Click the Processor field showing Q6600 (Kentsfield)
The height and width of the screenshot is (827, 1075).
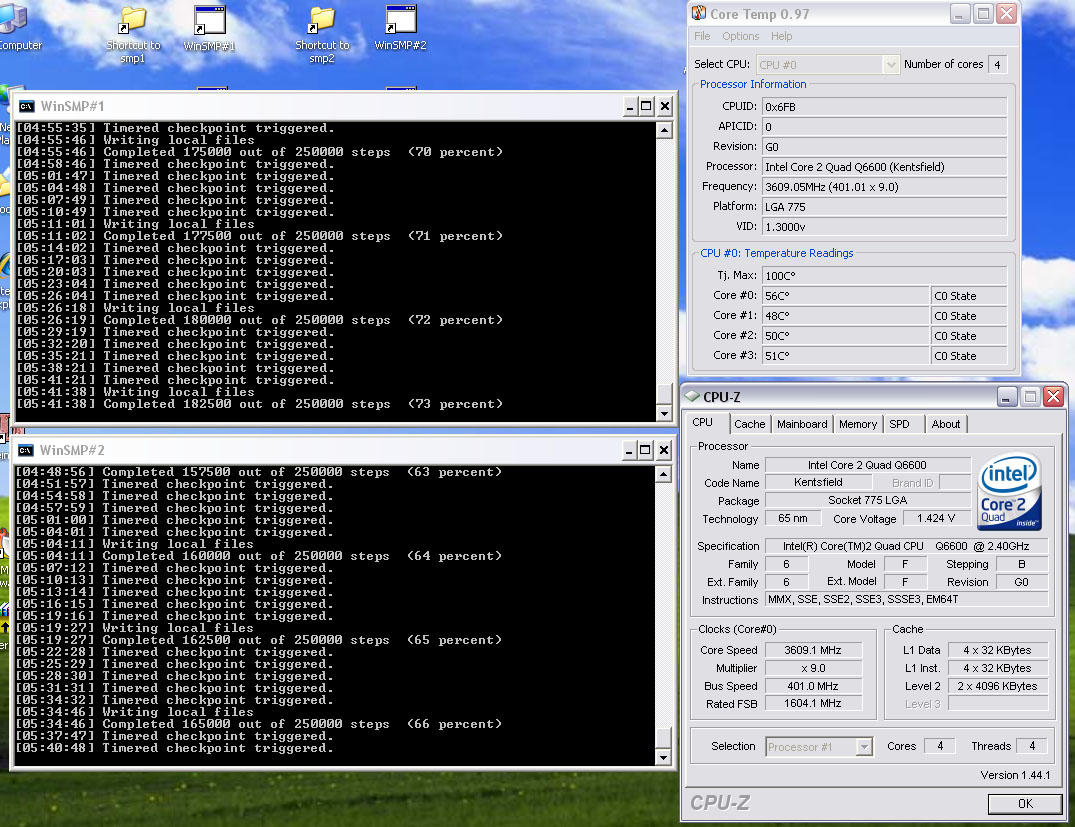tap(884, 167)
